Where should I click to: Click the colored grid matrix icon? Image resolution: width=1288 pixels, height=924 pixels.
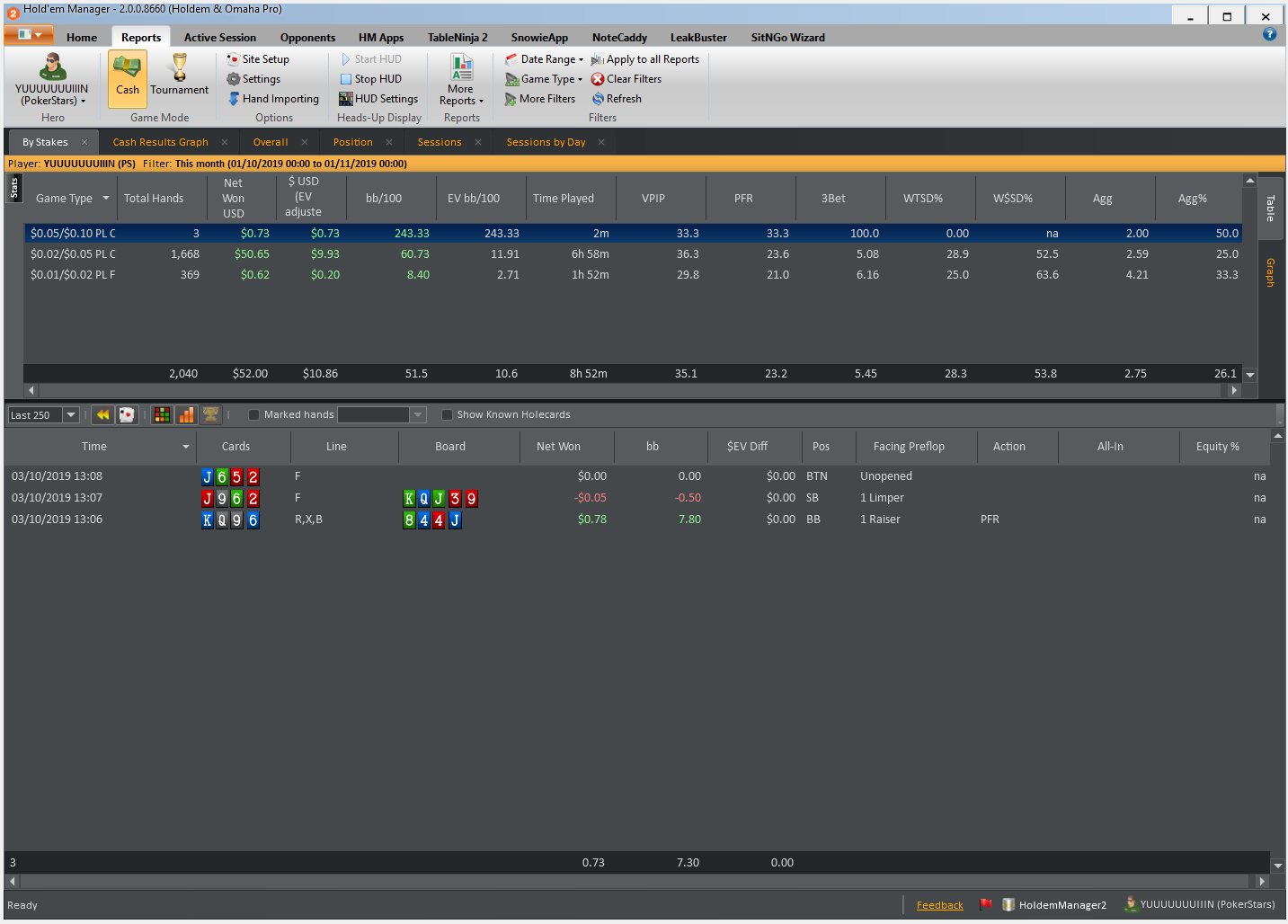[163, 414]
